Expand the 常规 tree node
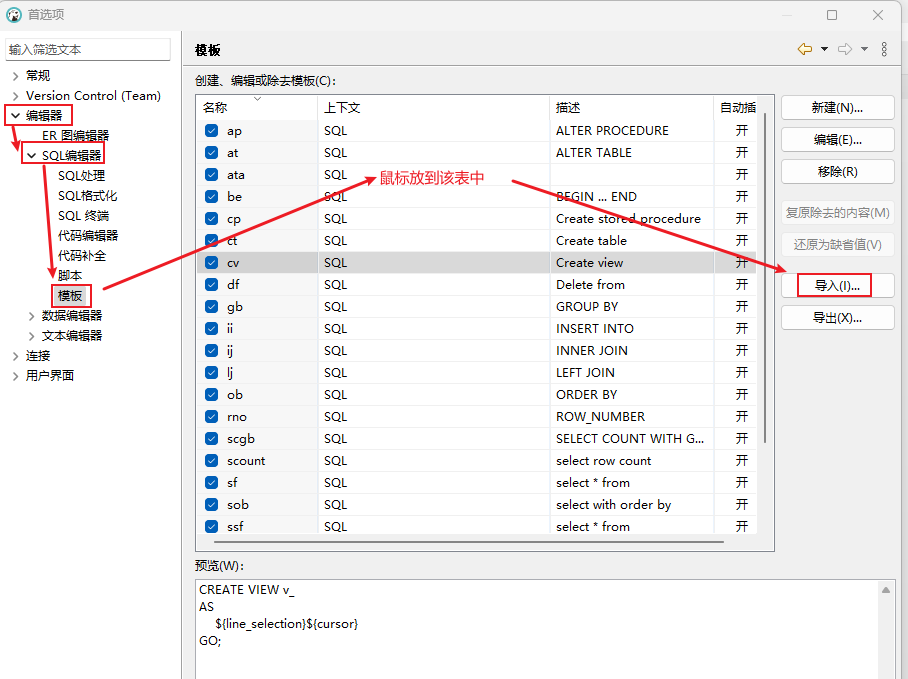The height and width of the screenshot is (679, 908). pos(15,76)
